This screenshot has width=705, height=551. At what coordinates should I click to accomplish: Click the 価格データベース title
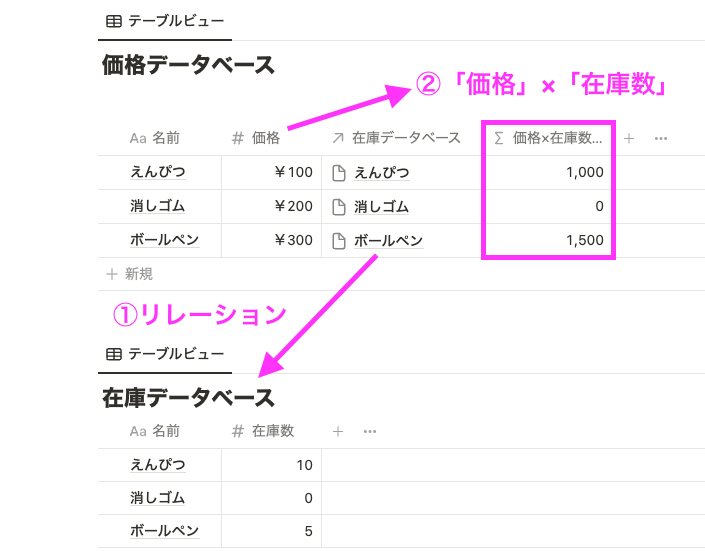click(188, 65)
